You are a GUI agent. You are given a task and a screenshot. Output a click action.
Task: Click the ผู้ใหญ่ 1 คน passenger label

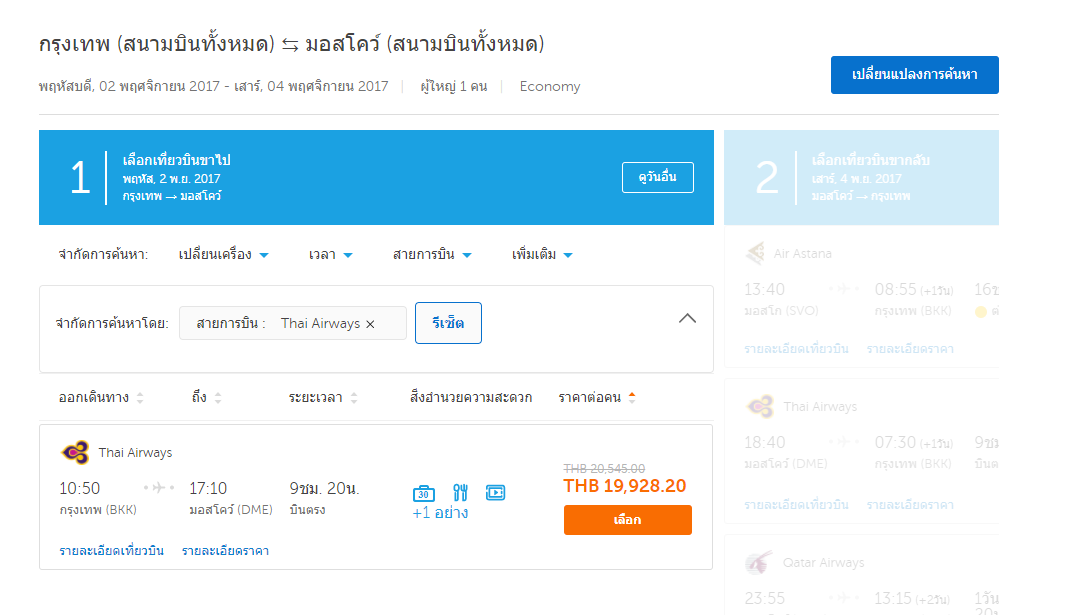click(x=453, y=86)
